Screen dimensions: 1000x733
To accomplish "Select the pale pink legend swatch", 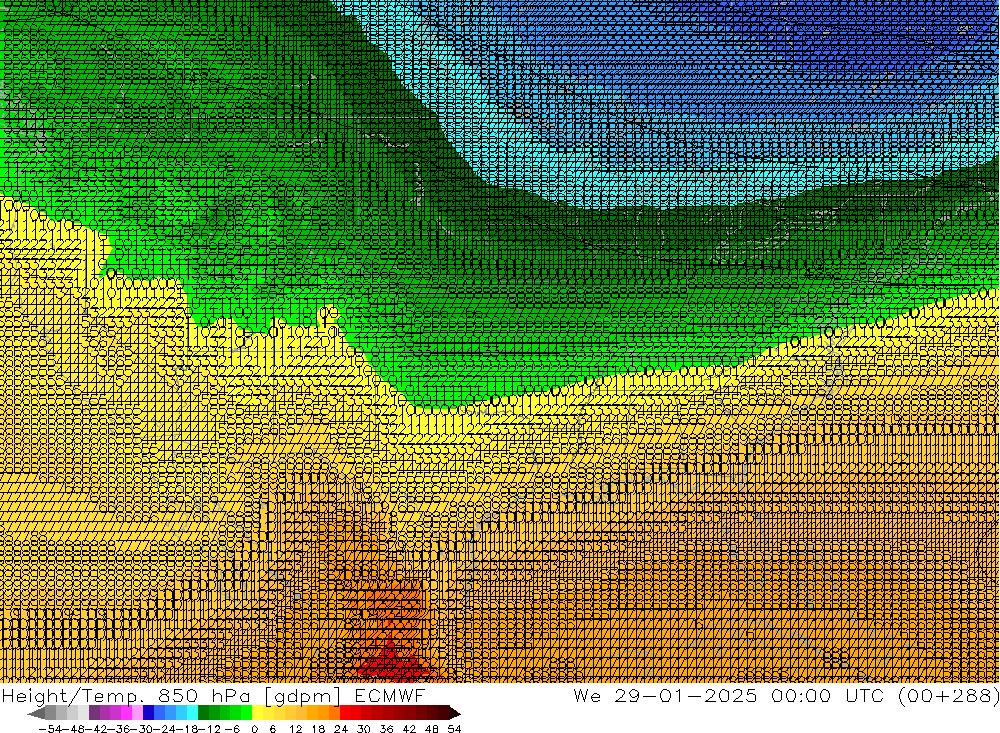I will (138, 713).
